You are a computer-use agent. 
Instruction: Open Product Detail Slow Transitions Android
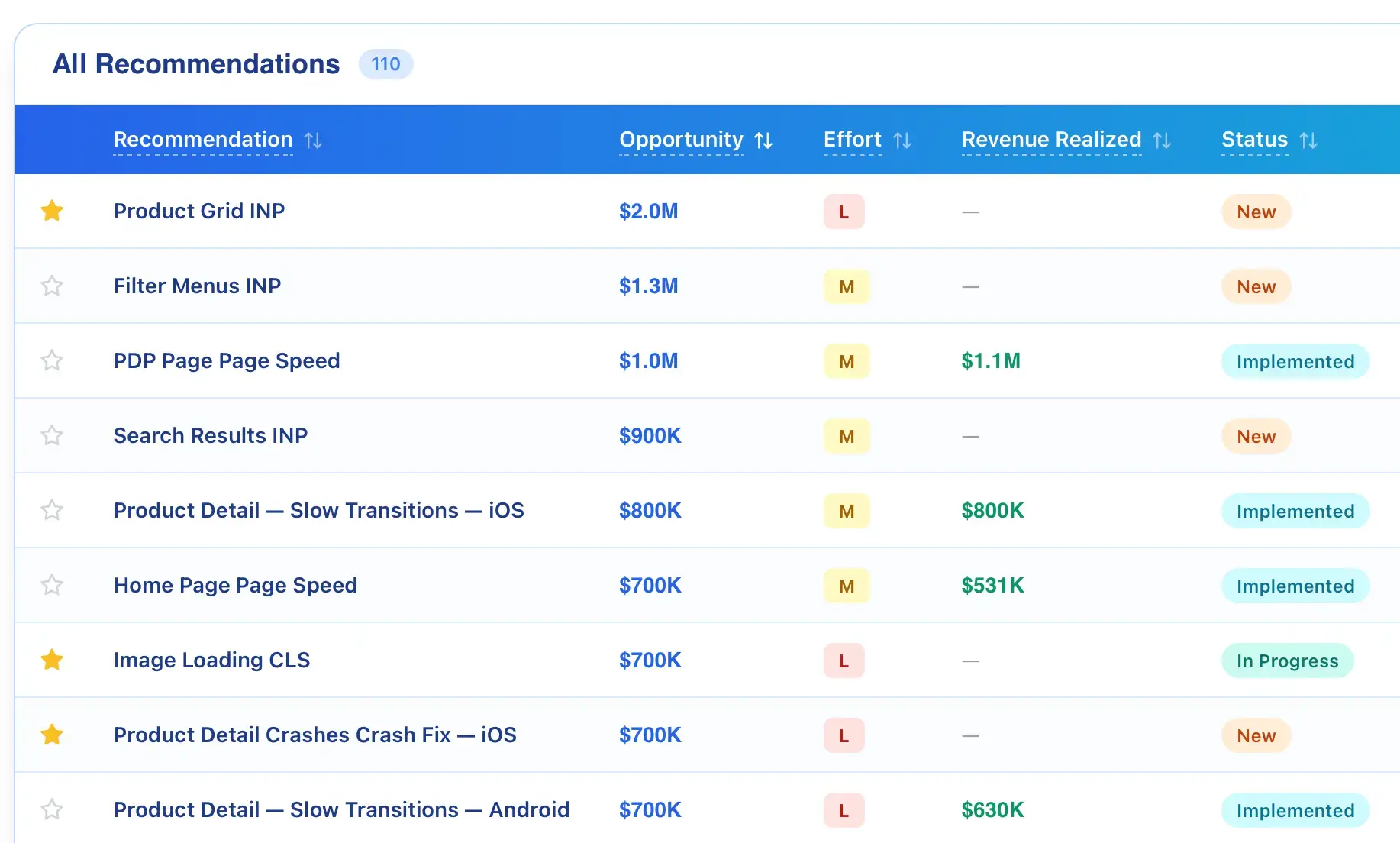[x=341, y=810]
